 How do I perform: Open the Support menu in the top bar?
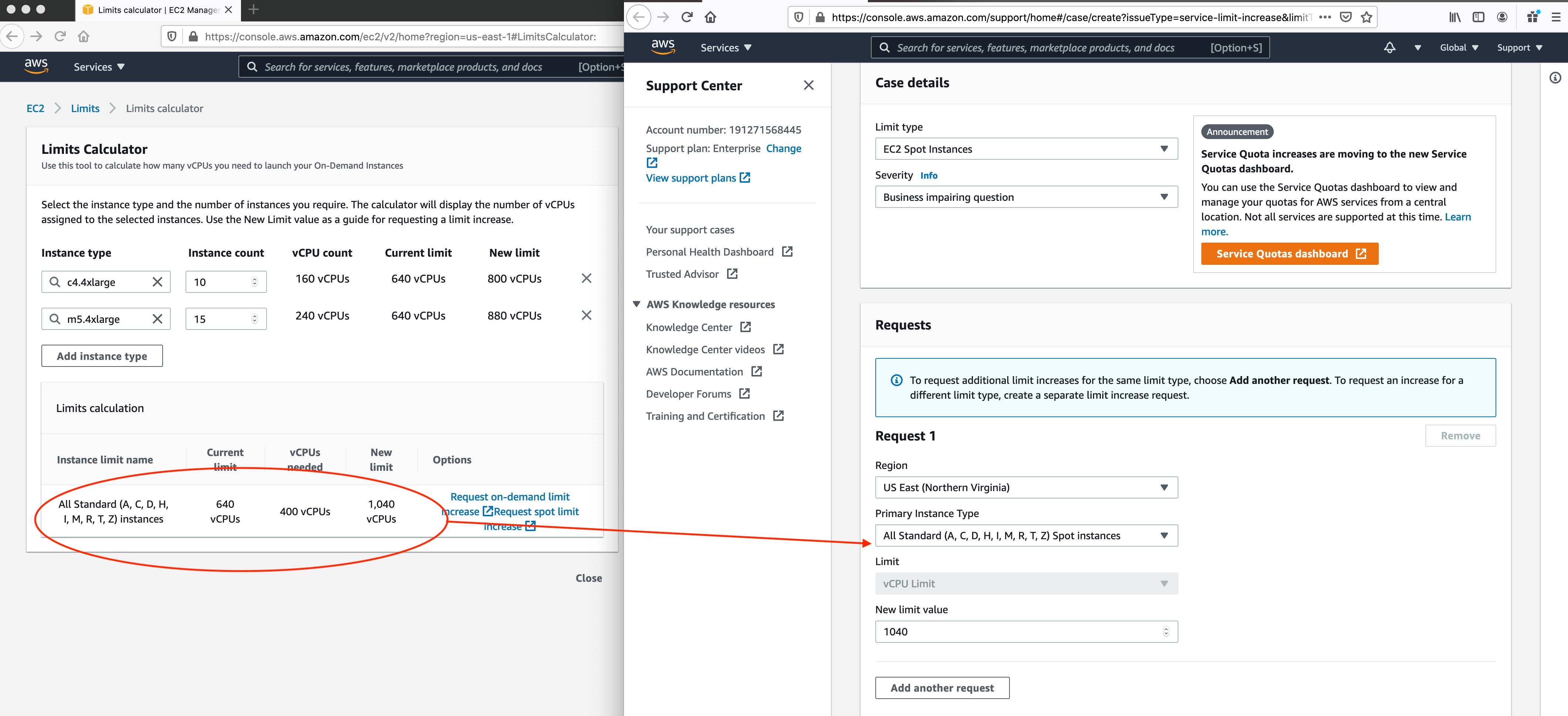1520,47
